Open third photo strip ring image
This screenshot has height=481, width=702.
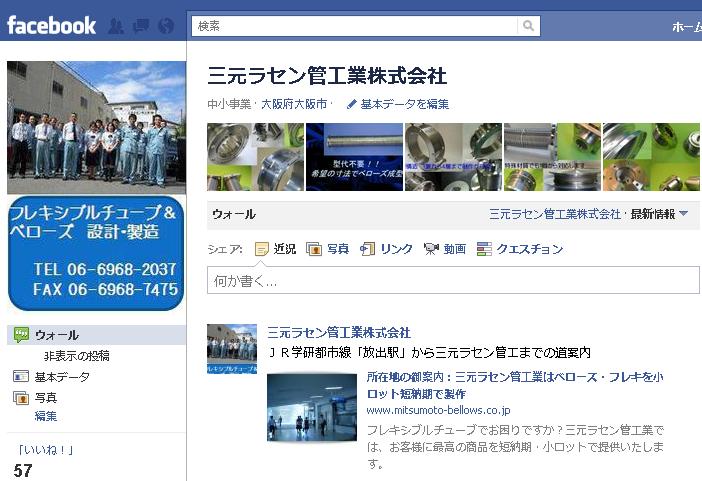(x=454, y=157)
